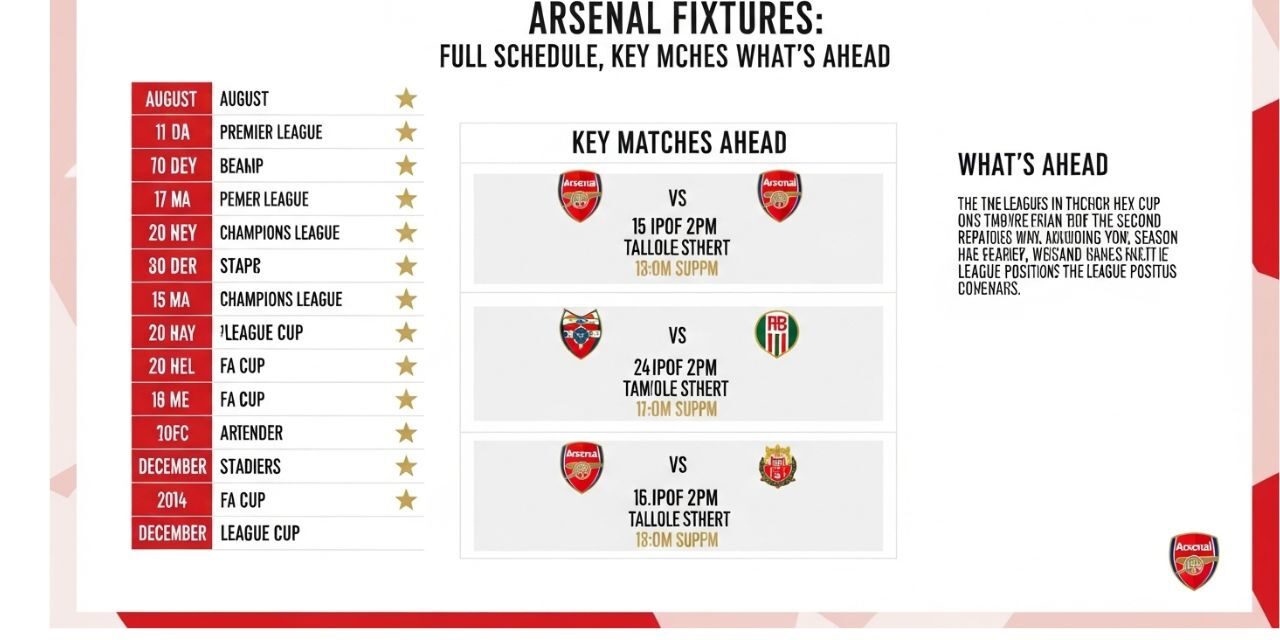Image resolution: width=1280 pixels, height=640 pixels.
Task: Click the star on the STADIERS row
Action: (x=405, y=466)
